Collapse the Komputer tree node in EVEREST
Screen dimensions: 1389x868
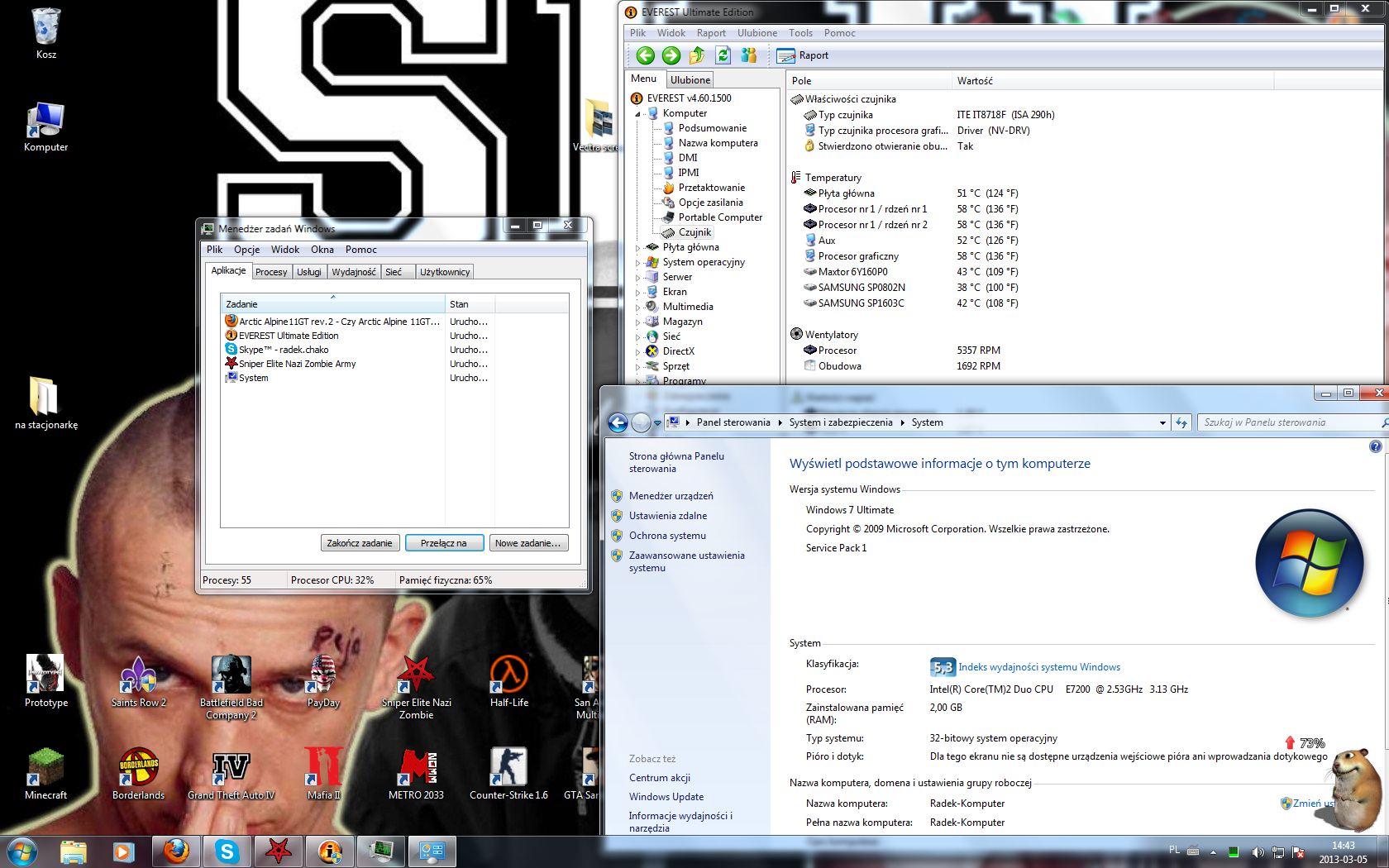tap(637, 114)
